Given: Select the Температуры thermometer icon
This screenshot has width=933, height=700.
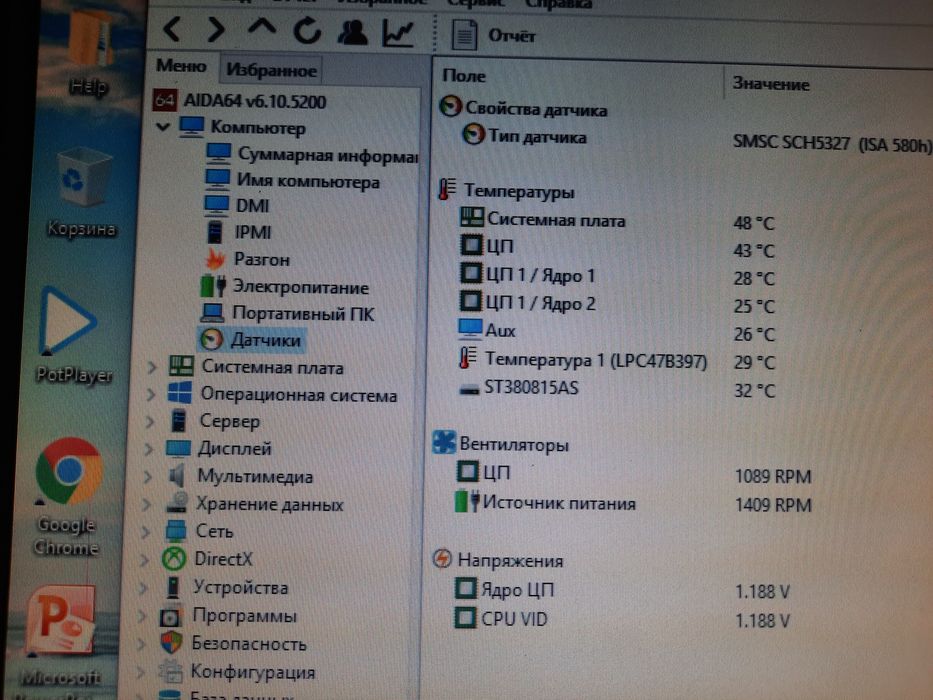Looking at the screenshot, I should tap(447, 189).
